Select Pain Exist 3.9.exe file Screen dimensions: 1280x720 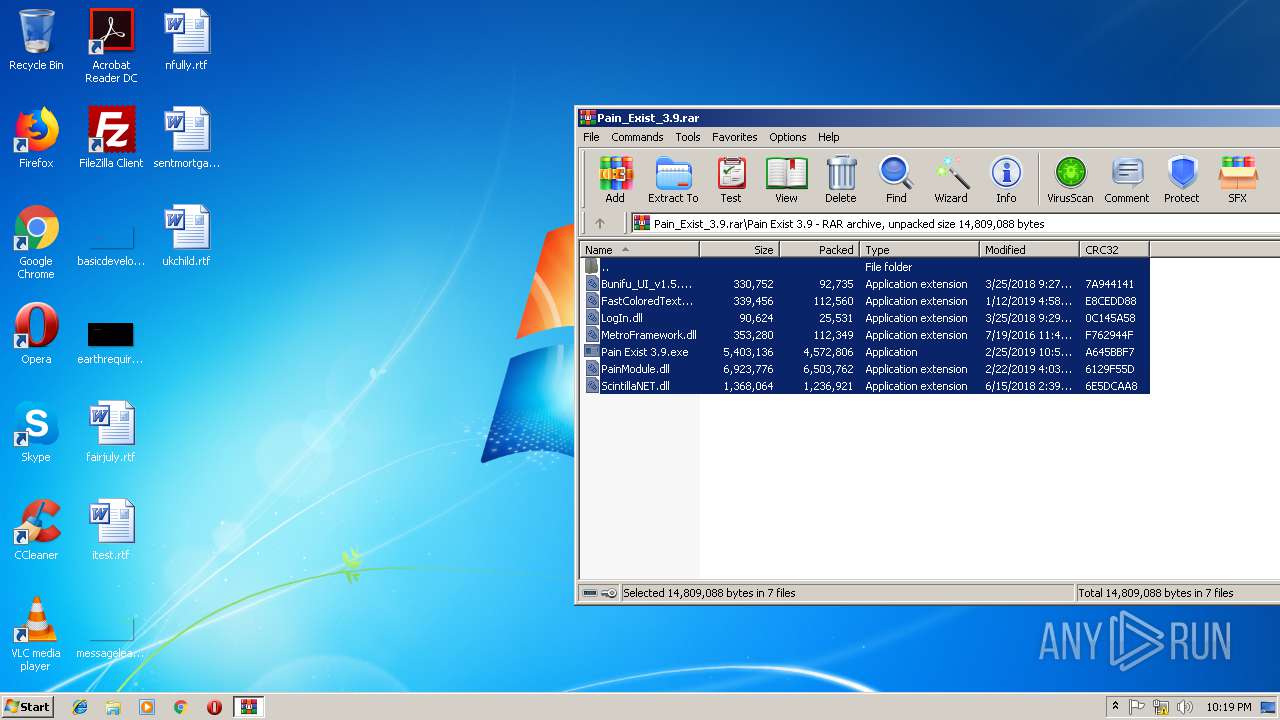click(x=865, y=352)
